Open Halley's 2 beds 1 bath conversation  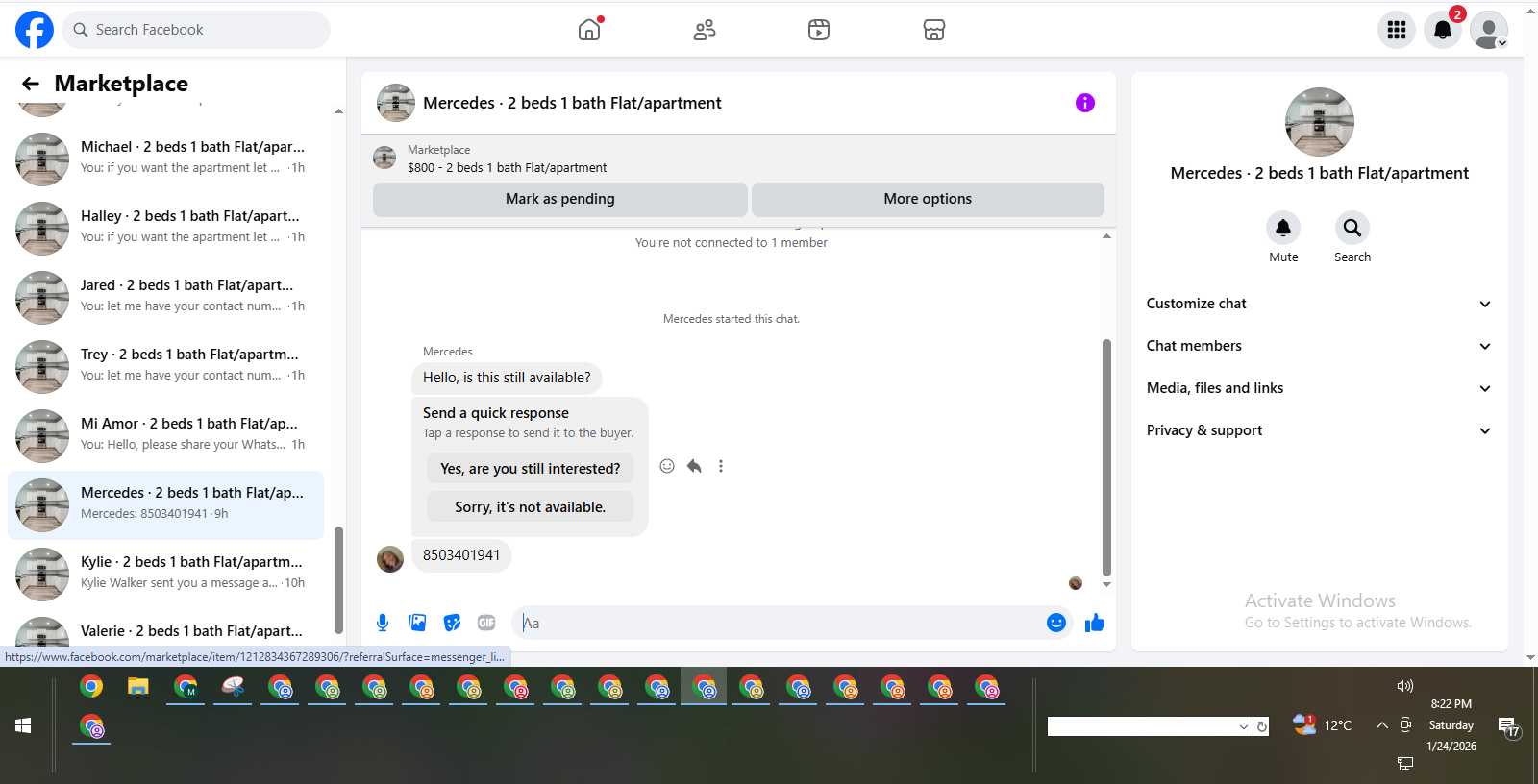(x=165, y=228)
